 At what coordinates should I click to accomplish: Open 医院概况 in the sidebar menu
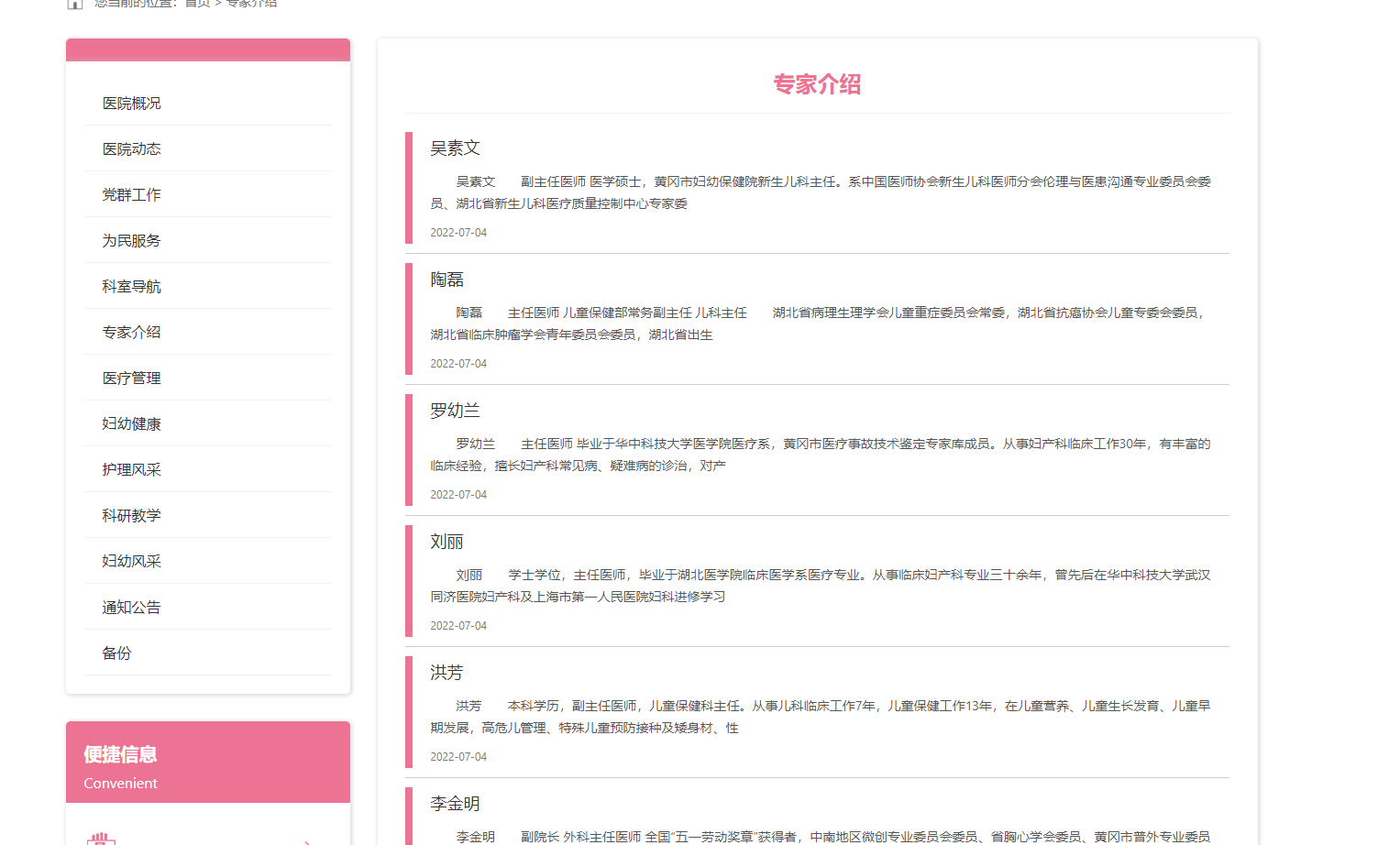click(x=131, y=104)
